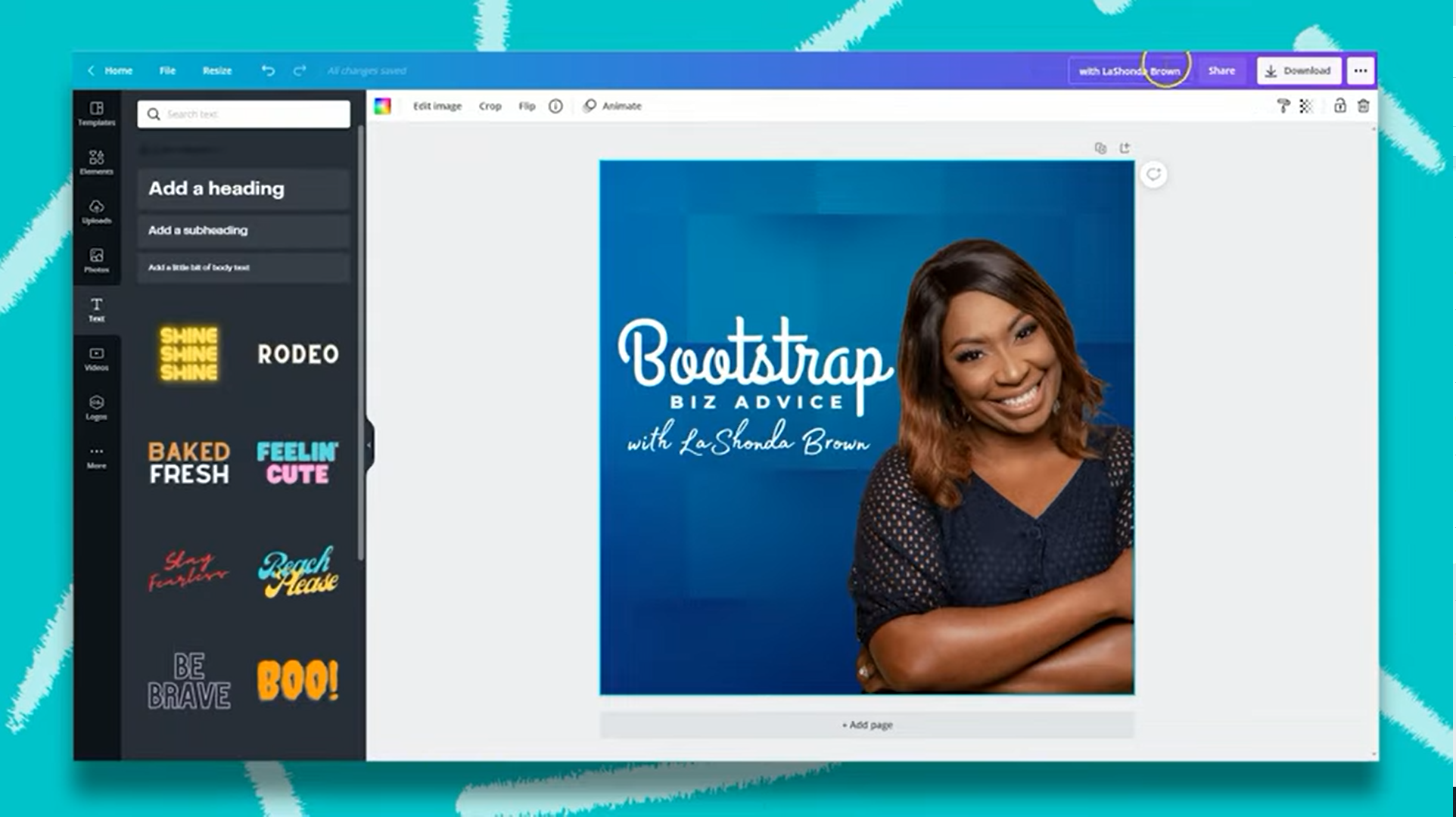This screenshot has height=817, width=1456.
Task: Select the FEELIN' CUTE font combination
Action: pyautogui.click(x=297, y=462)
